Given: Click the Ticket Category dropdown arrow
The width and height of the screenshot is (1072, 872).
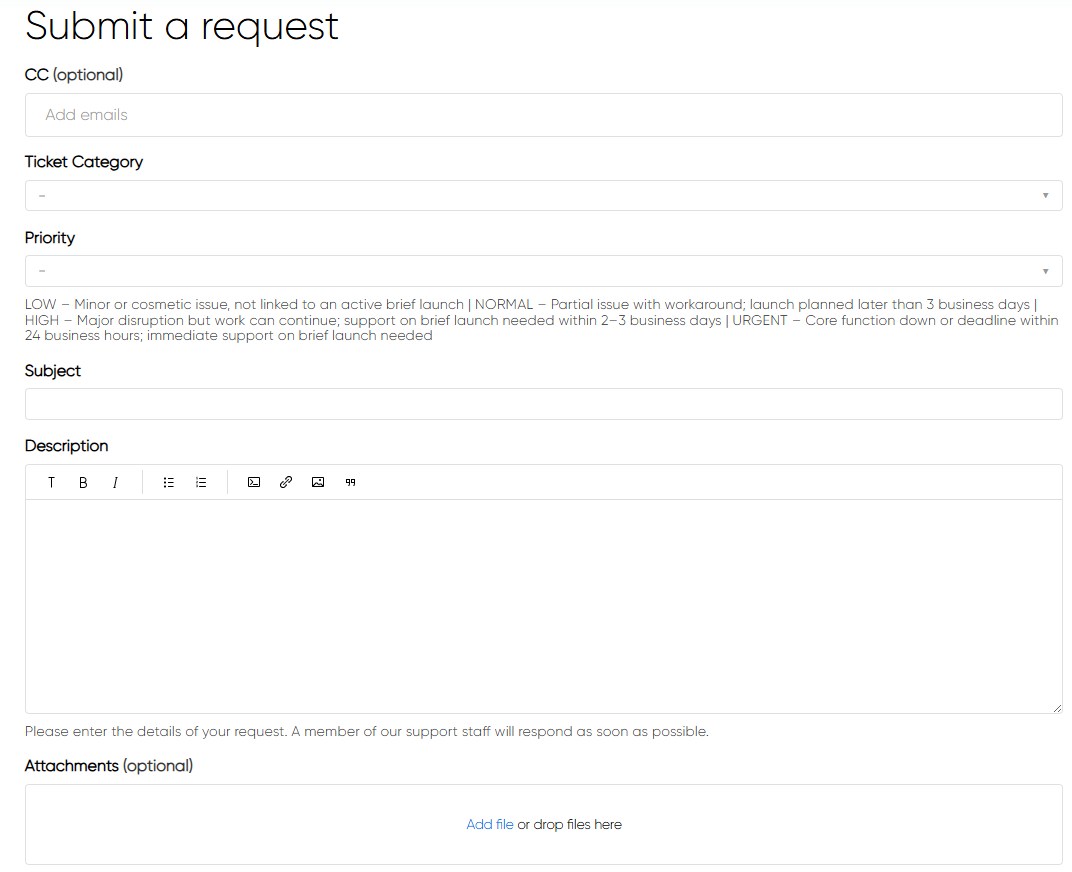Looking at the screenshot, I should [x=1045, y=195].
